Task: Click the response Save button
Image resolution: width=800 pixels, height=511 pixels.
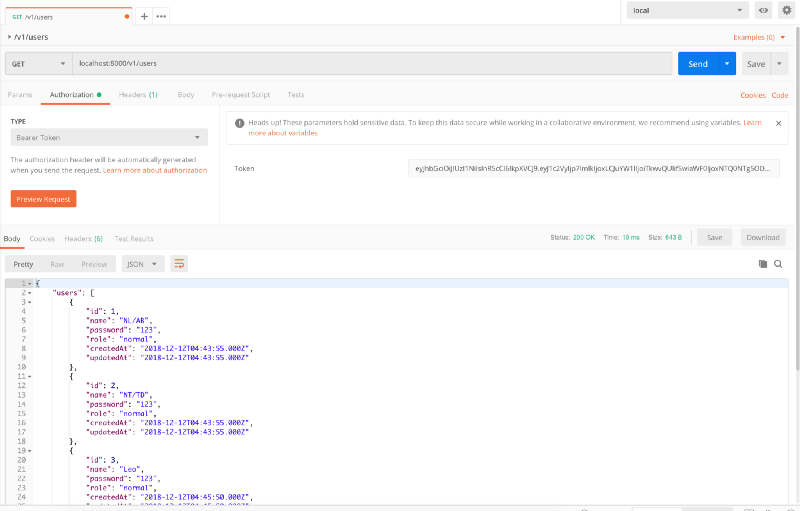Action: tap(715, 238)
